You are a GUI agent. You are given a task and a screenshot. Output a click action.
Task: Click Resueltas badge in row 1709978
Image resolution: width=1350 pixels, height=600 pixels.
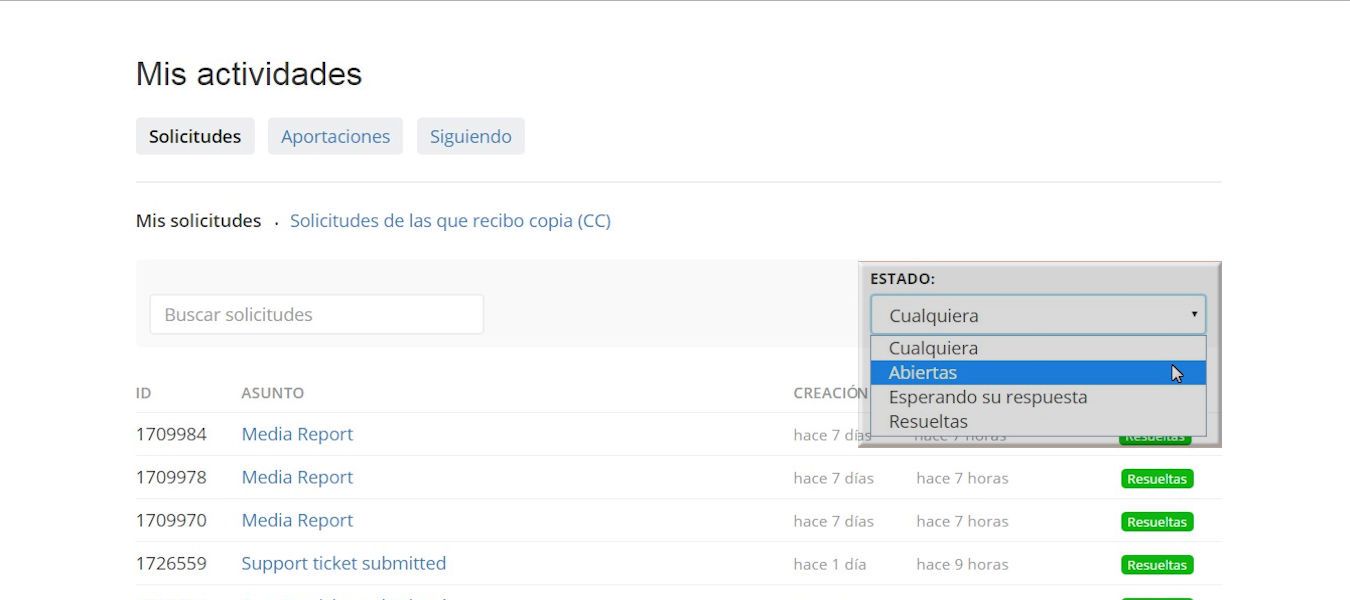[1157, 479]
